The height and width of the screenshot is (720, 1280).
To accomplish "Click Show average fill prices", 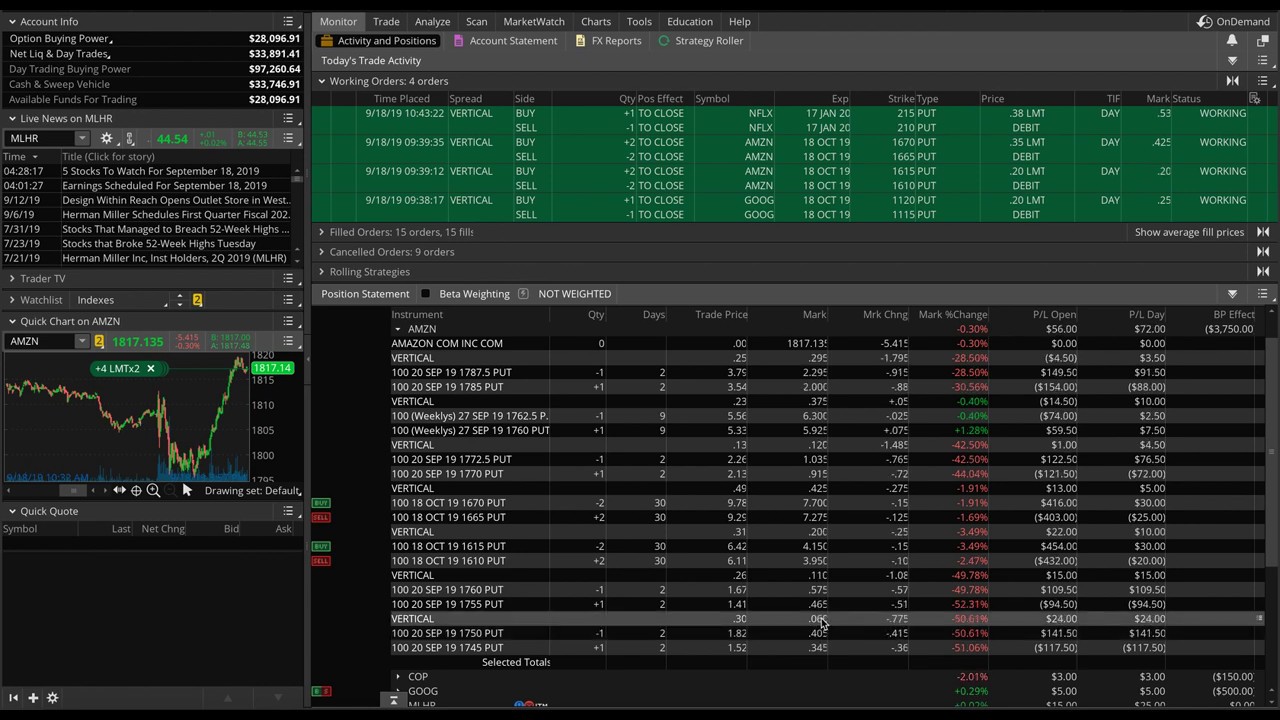I will [1189, 232].
